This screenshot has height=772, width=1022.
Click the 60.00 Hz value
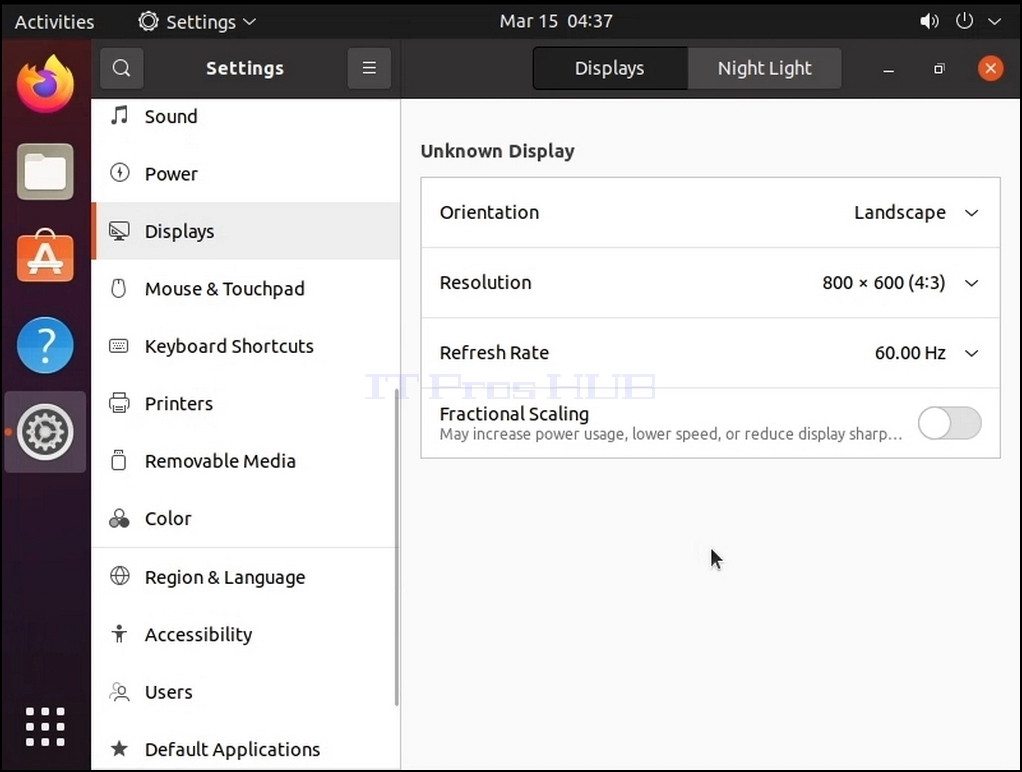pos(910,353)
